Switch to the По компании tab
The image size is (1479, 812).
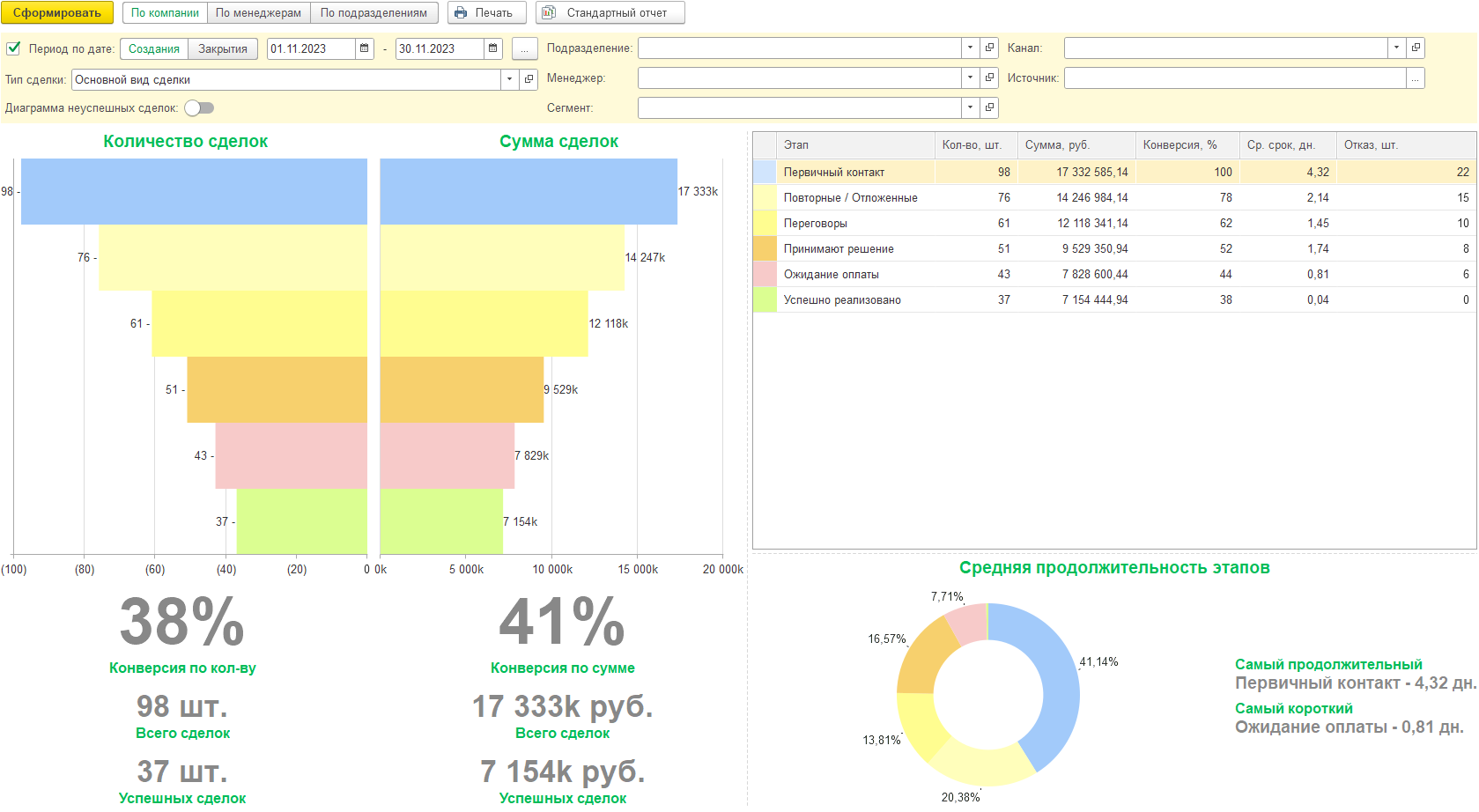click(165, 13)
